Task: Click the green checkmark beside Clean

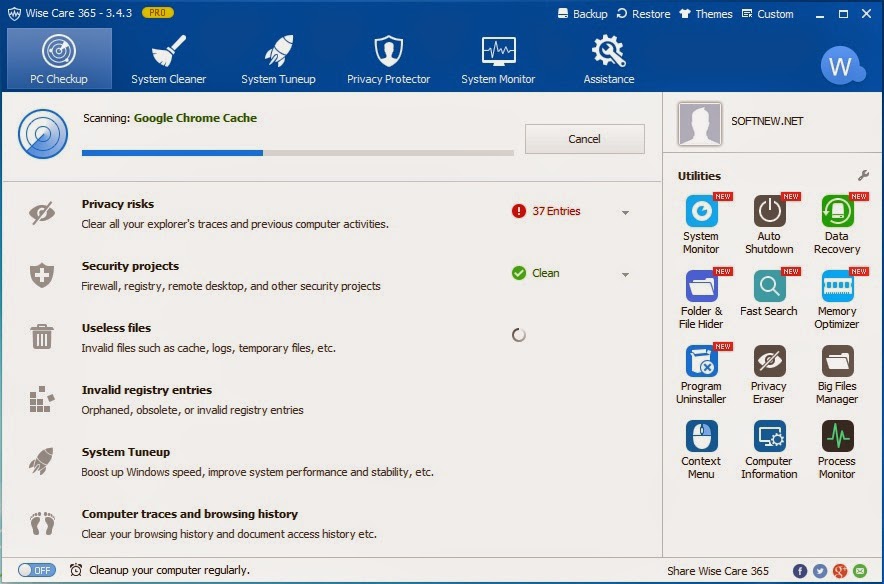Action: click(519, 273)
